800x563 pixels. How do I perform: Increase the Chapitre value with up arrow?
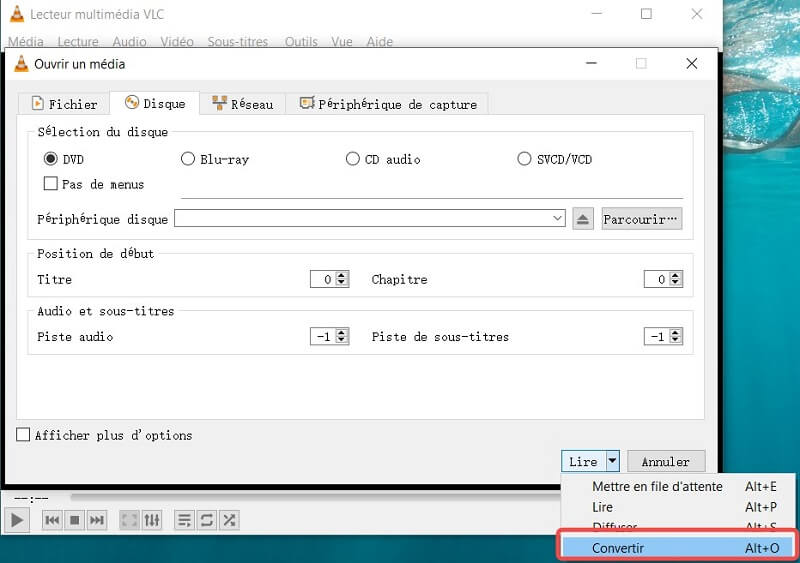[x=676, y=275]
